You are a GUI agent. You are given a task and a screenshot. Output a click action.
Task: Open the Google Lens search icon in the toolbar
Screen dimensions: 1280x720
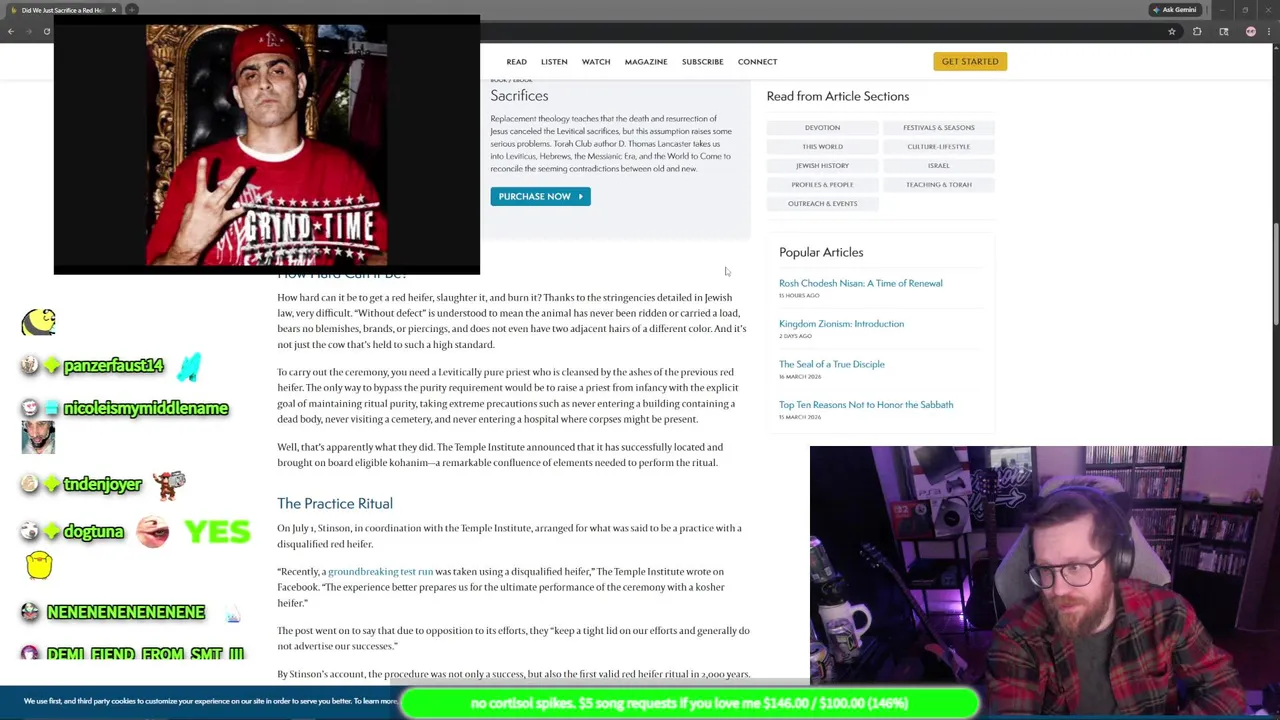[x=1223, y=31]
